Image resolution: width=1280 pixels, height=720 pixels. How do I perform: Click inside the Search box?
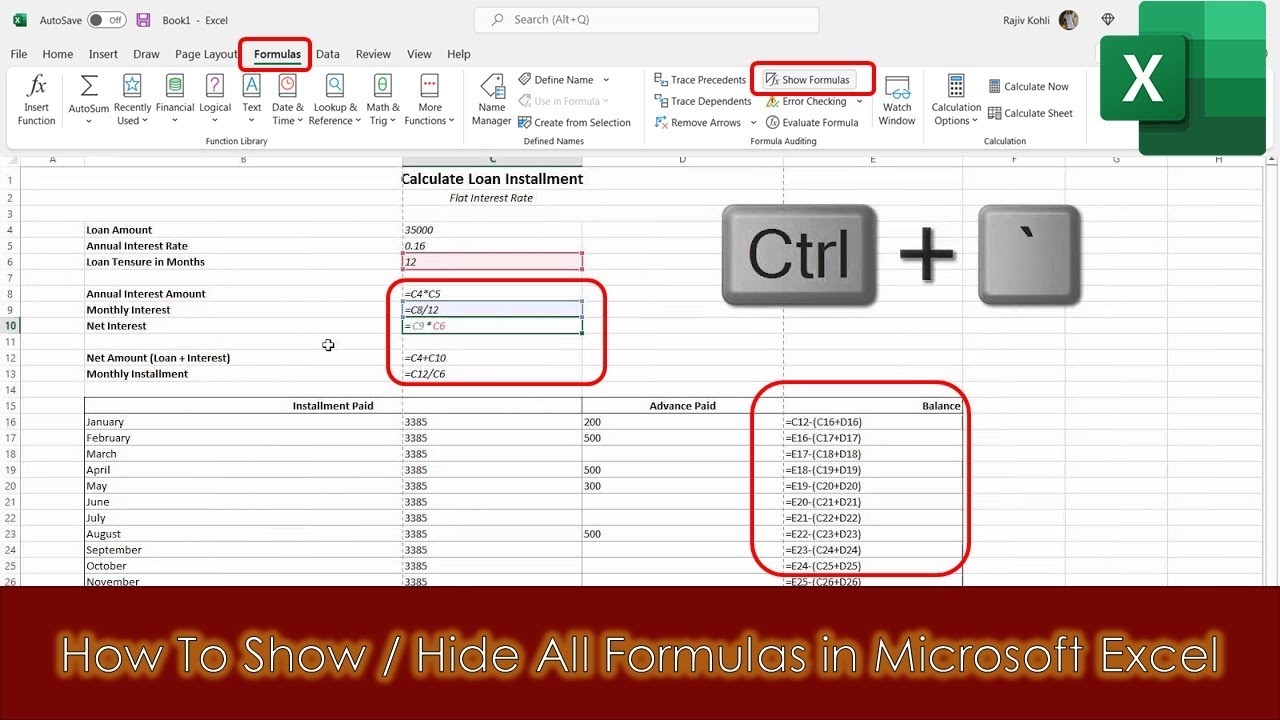[x=645, y=19]
